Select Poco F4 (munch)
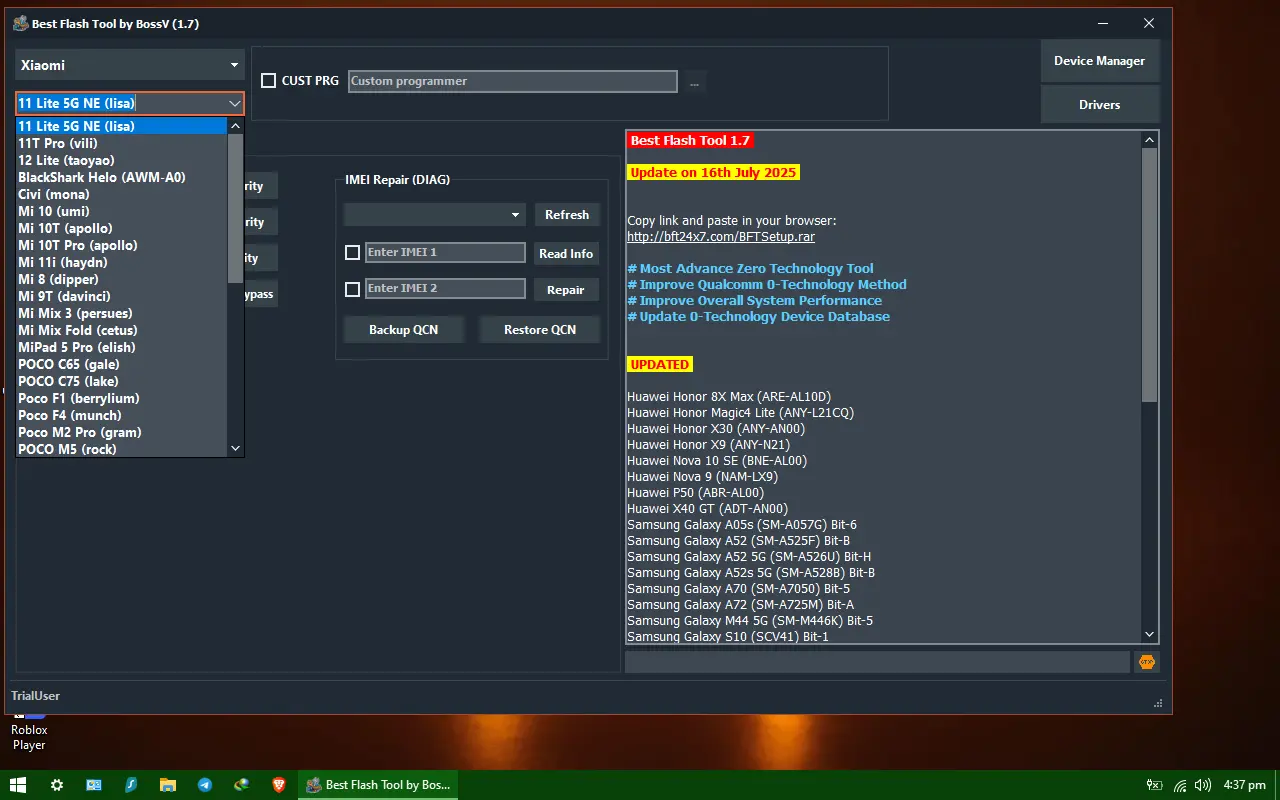Viewport: 1280px width, 800px height. [122, 415]
